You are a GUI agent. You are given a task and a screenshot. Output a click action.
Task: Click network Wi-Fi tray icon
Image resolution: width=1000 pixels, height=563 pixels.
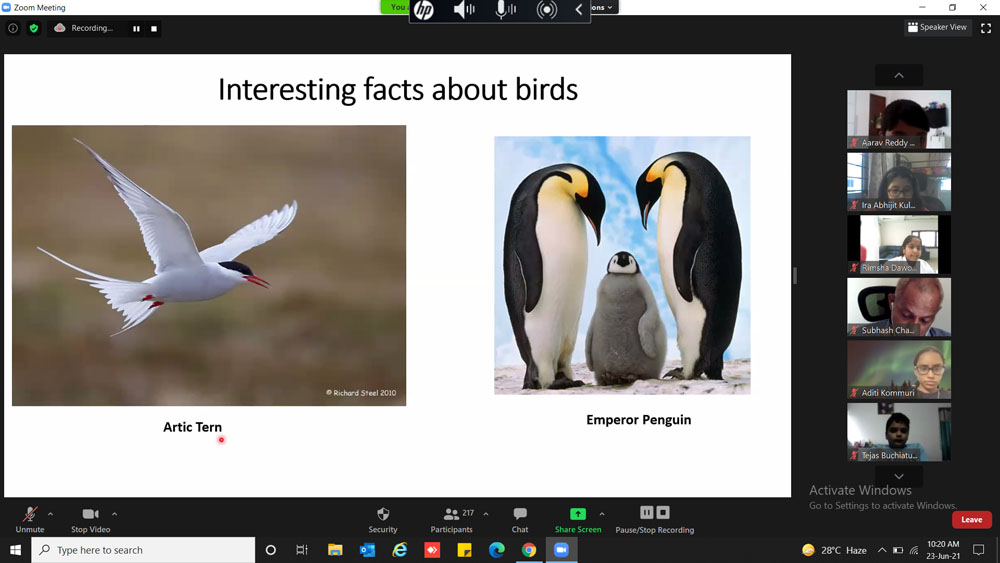point(914,550)
